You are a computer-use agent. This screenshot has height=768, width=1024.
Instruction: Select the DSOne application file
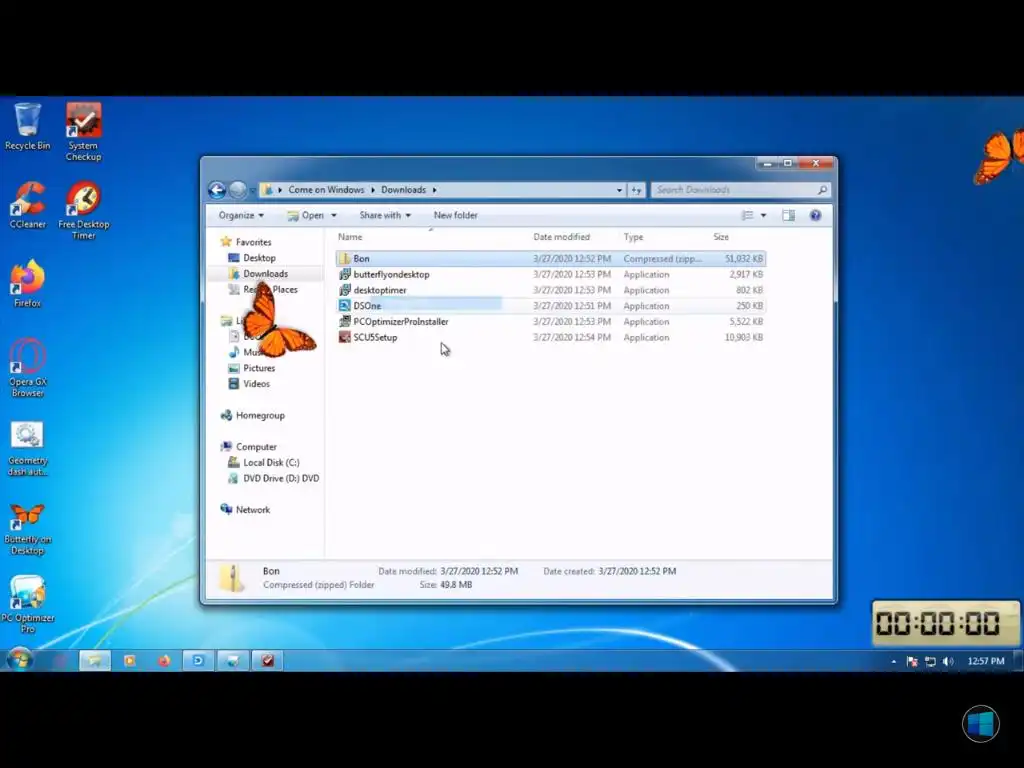pyautogui.click(x=551, y=306)
